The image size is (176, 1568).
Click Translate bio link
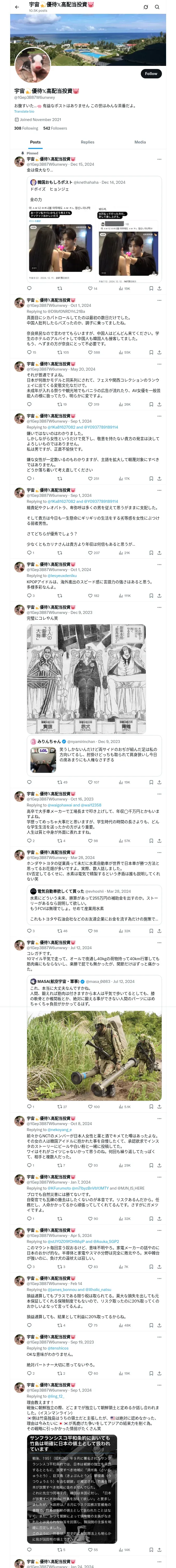pyautogui.click(x=24, y=111)
